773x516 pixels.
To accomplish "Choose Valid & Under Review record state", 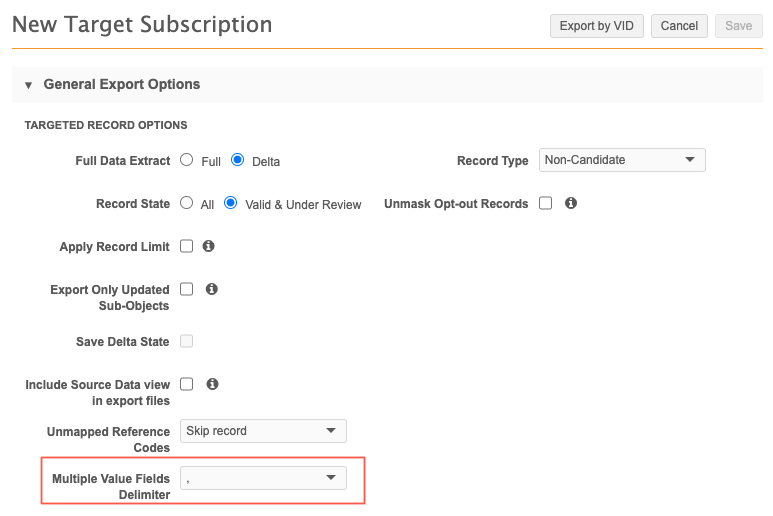I will pyautogui.click(x=231, y=203).
